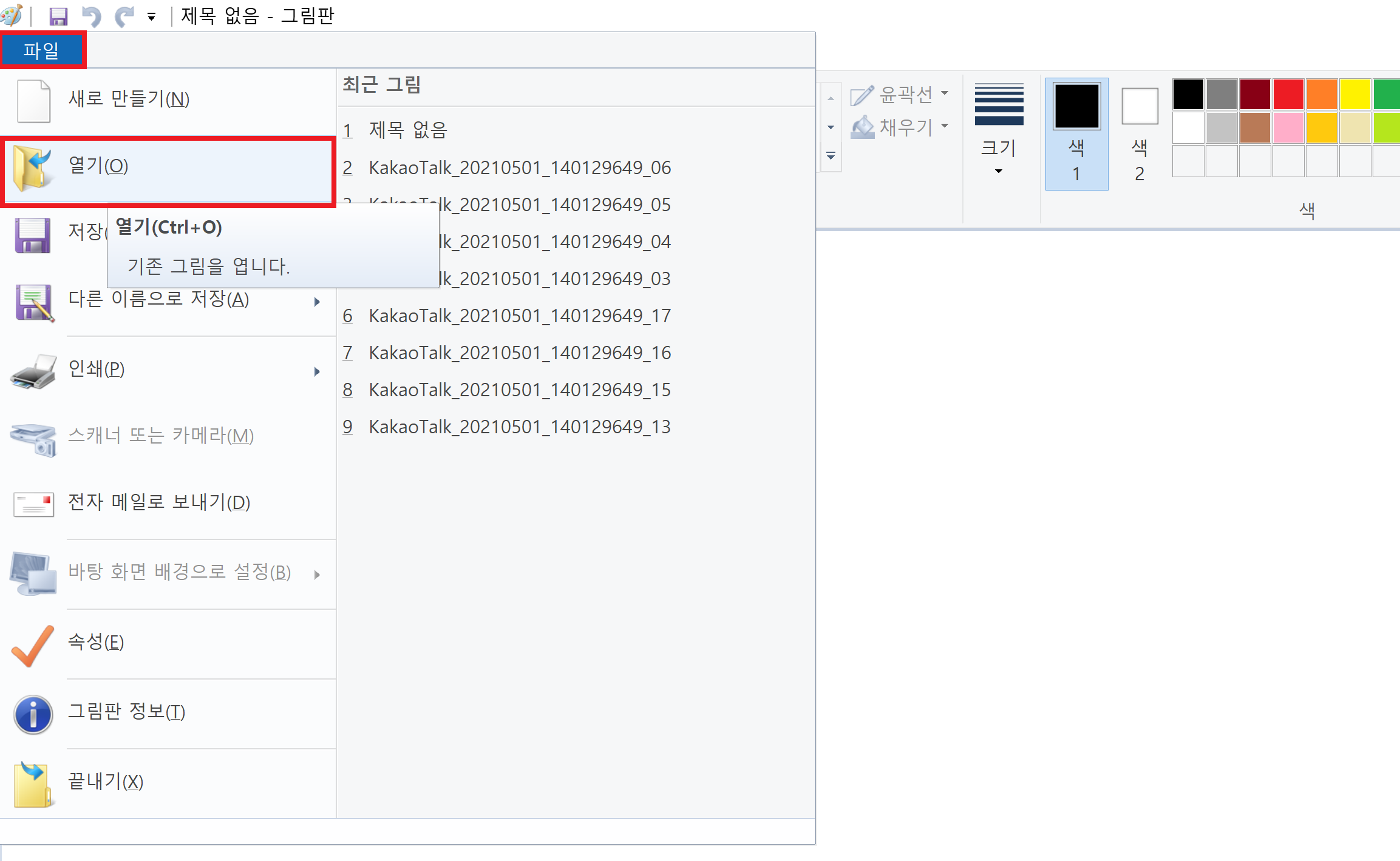The width and height of the screenshot is (1400, 861).
Task: Click the undo arrow icon
Action: point(92,16)
